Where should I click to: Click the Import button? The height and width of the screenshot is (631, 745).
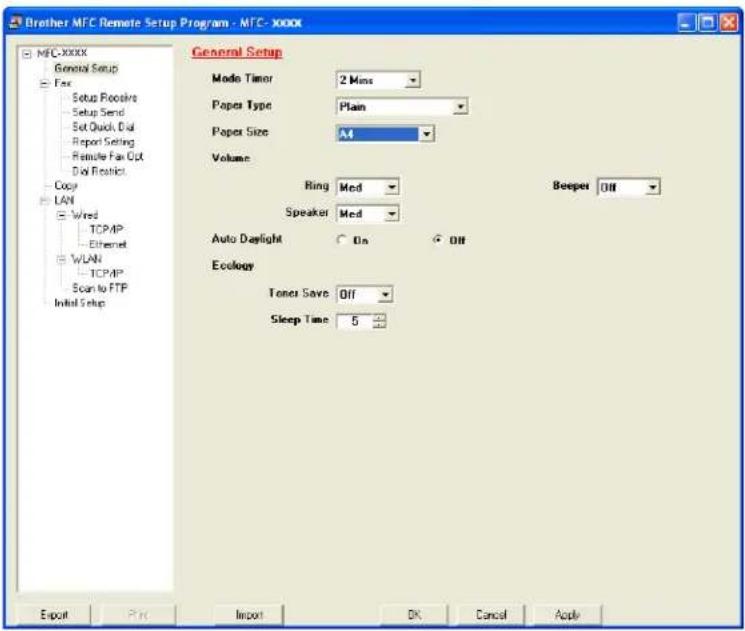tap(249, 615)
